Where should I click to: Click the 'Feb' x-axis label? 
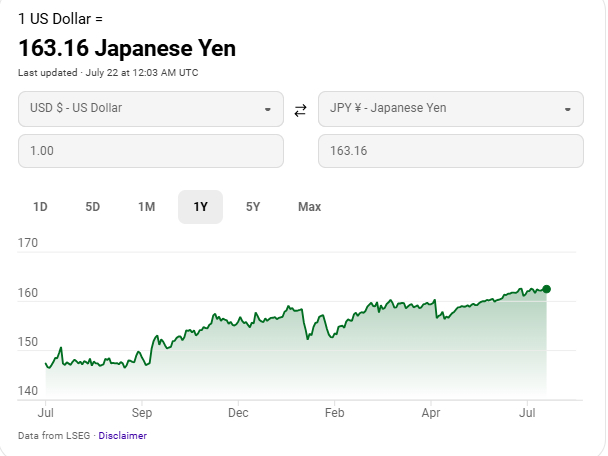[334, 413]
